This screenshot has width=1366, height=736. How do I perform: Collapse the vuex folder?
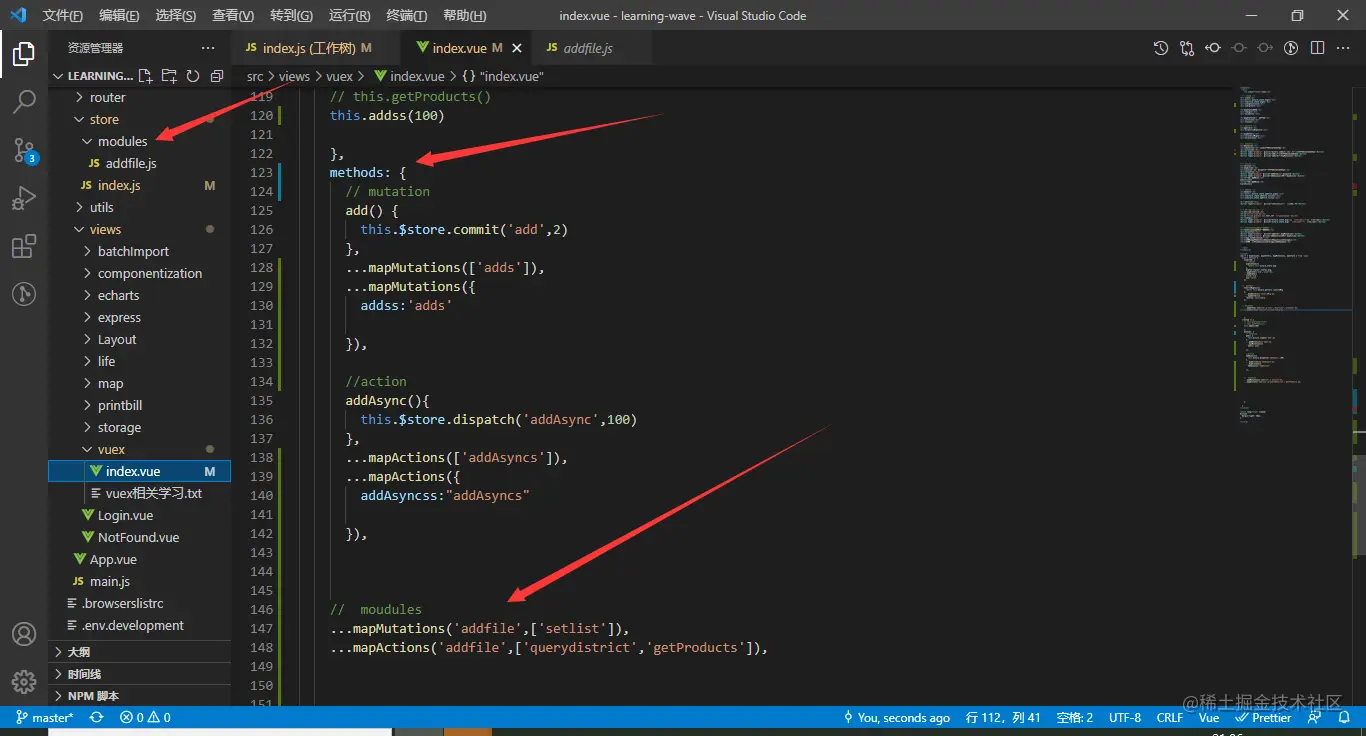click(x=140, y=450)
